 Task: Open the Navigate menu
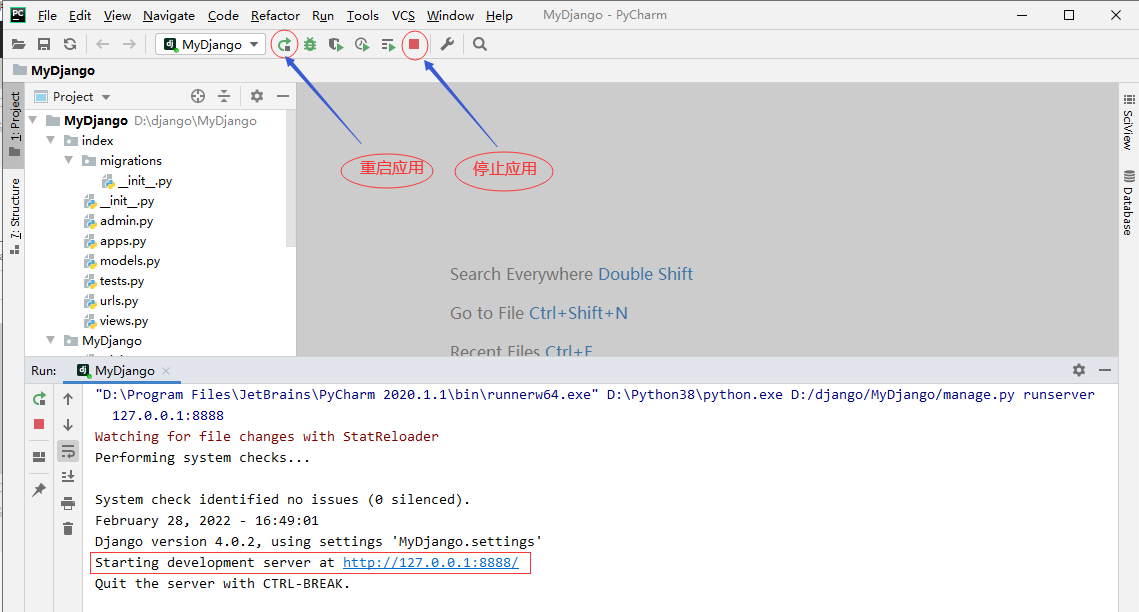169,15
